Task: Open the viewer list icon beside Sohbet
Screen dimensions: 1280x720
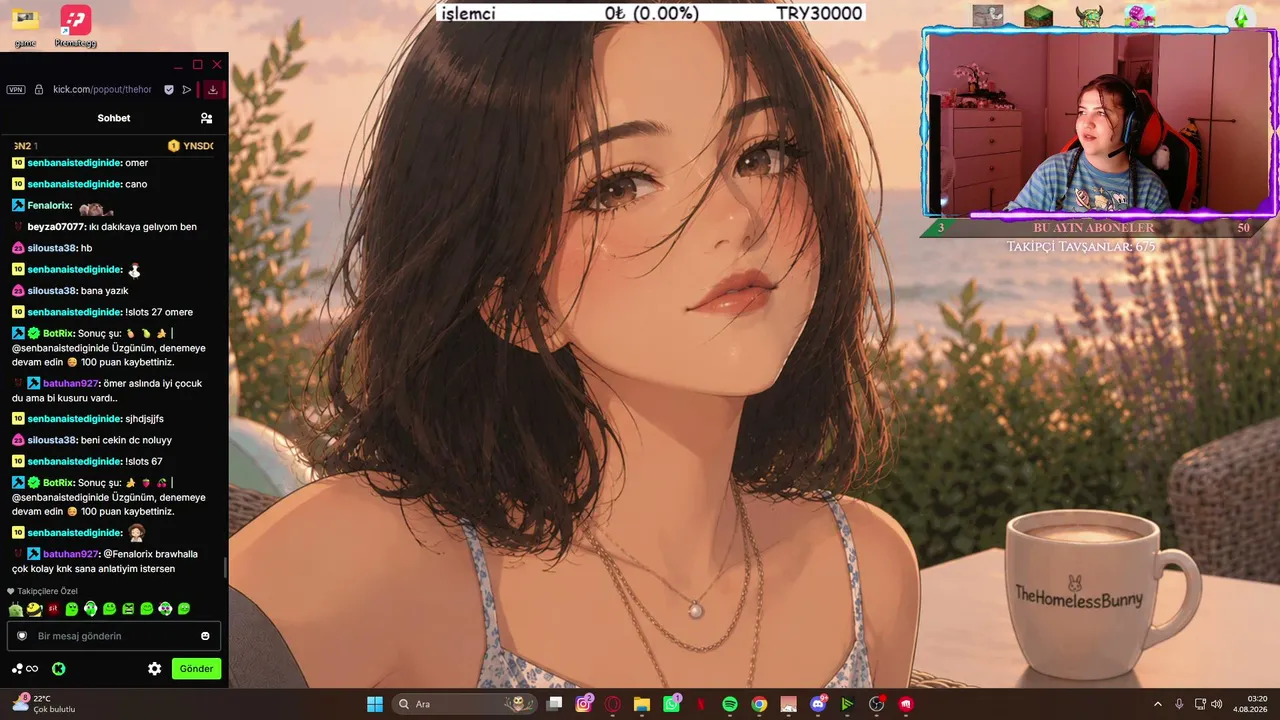Action: point(206,118)
